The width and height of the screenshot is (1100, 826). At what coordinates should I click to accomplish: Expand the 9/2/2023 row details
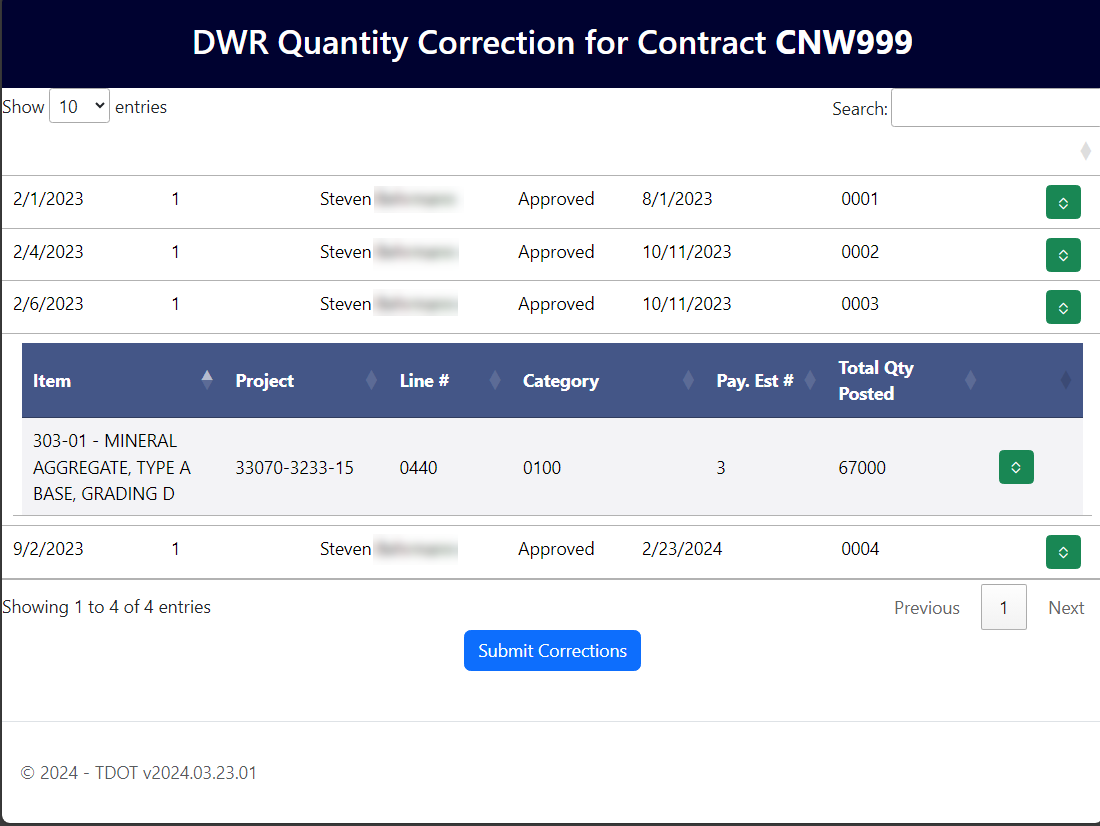tap(1063, 552)
